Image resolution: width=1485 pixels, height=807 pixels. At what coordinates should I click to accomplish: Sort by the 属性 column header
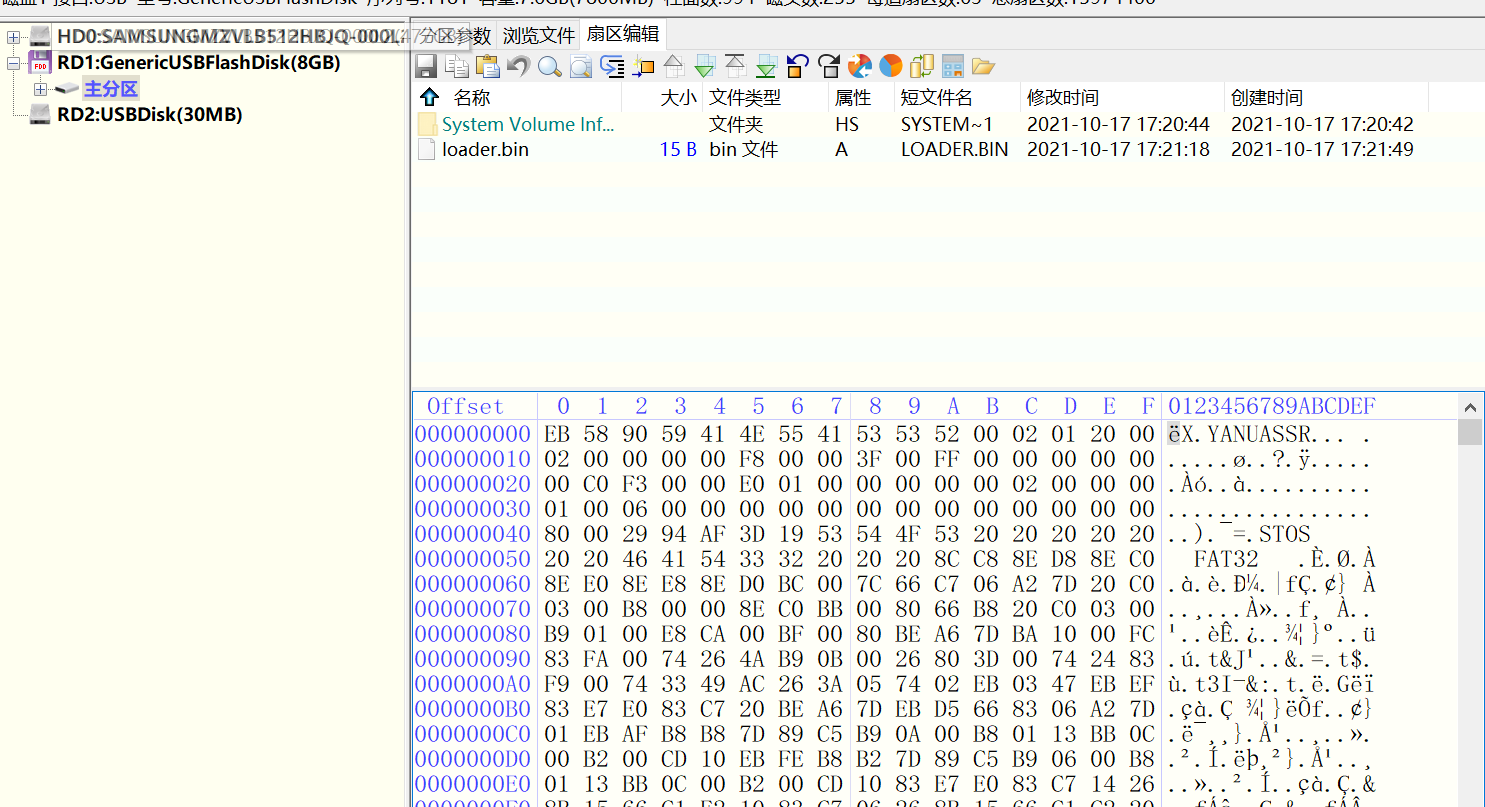(x=853, y=97)
